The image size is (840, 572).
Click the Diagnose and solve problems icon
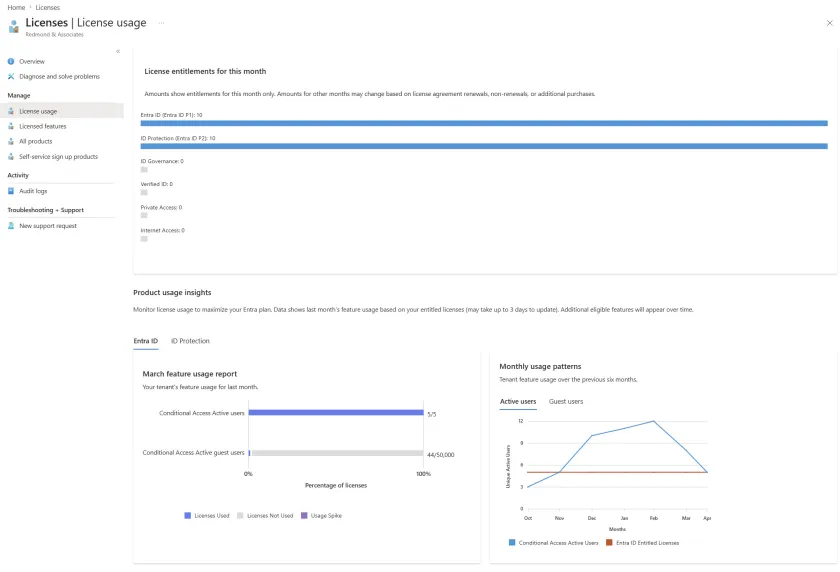(11, 77)
